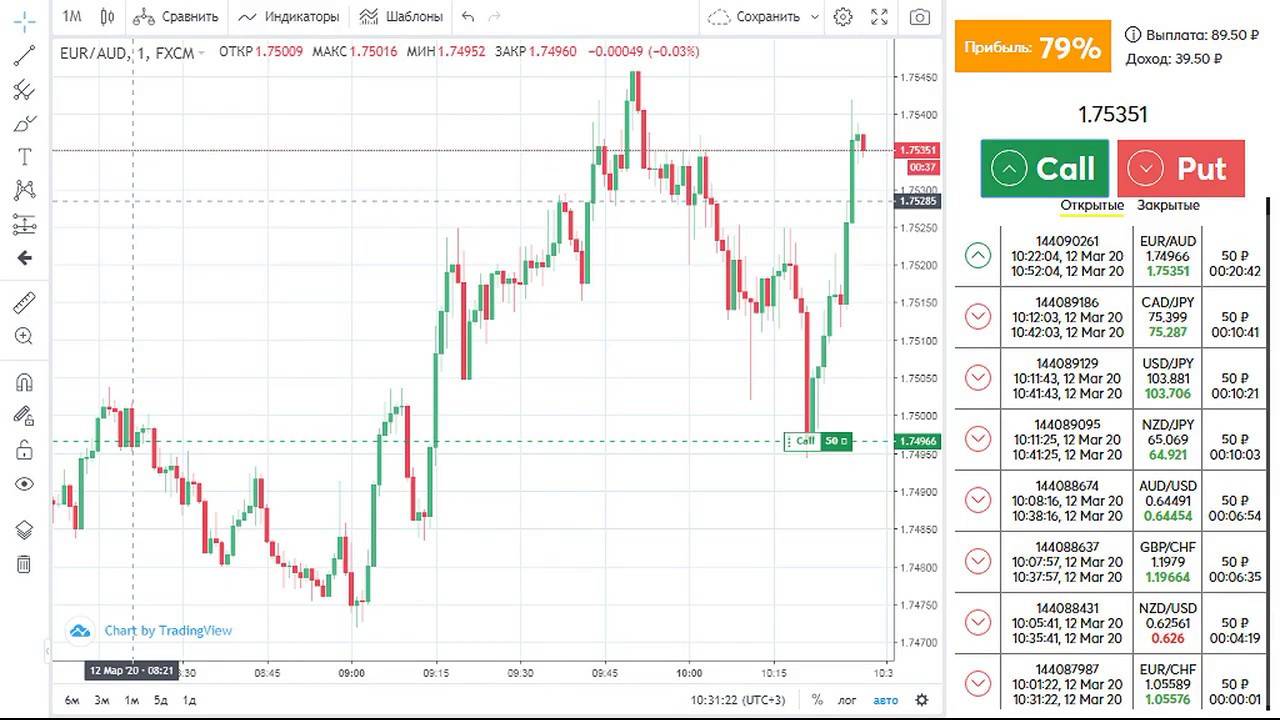1280x720 pixels.
Task: Open the pitchfork and Gann tools
Action: click(25, 90)
